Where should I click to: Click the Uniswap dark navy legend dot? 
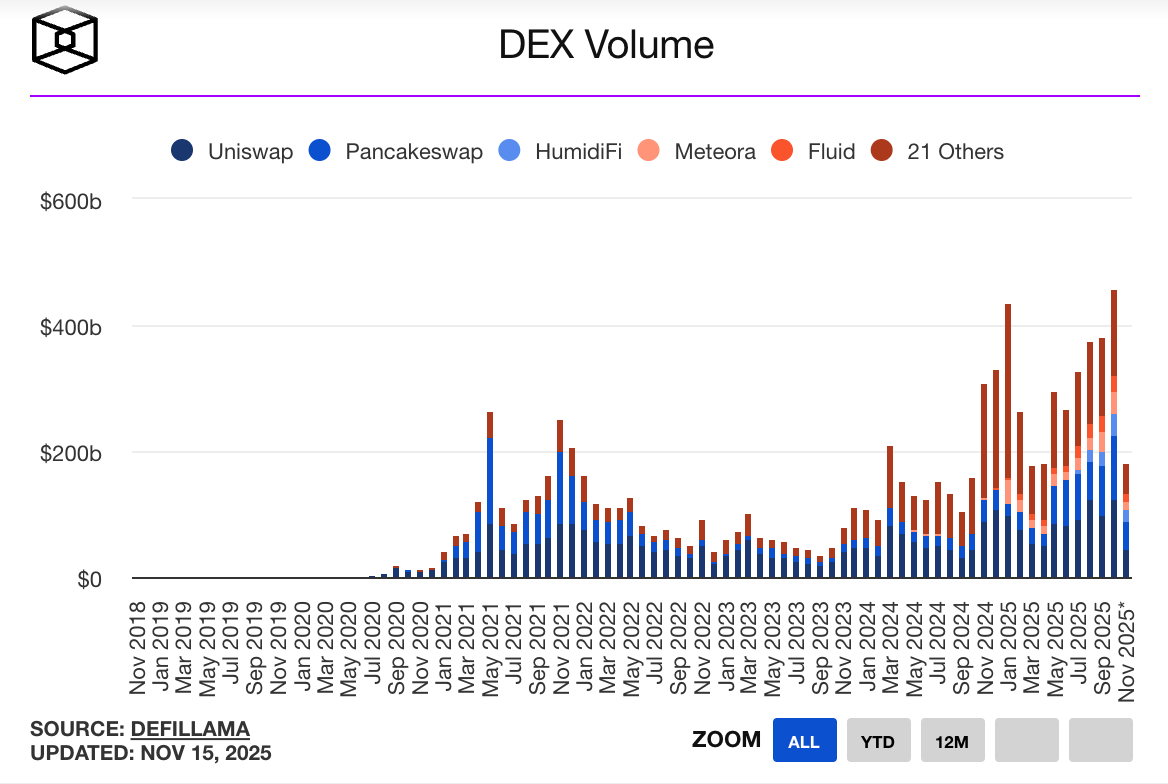point(182,152)
